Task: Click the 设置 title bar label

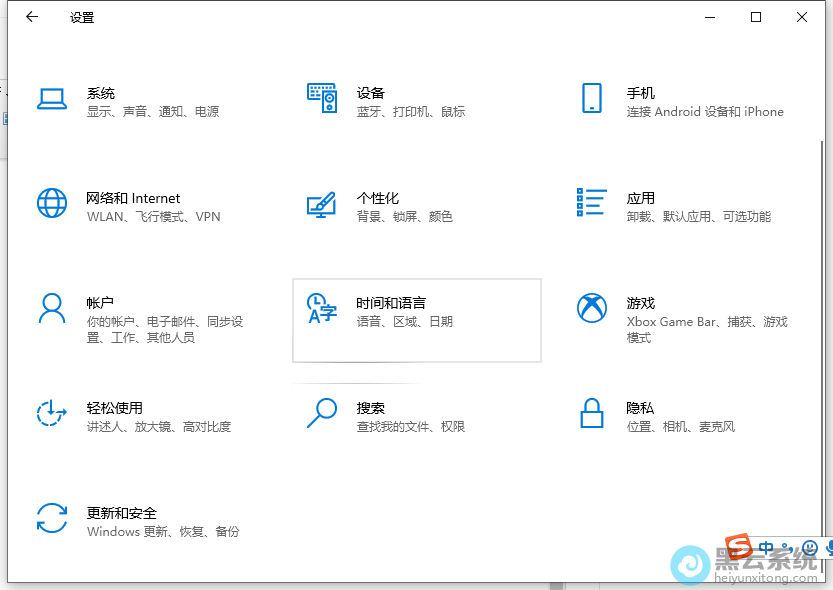Action: pos(81,17)
